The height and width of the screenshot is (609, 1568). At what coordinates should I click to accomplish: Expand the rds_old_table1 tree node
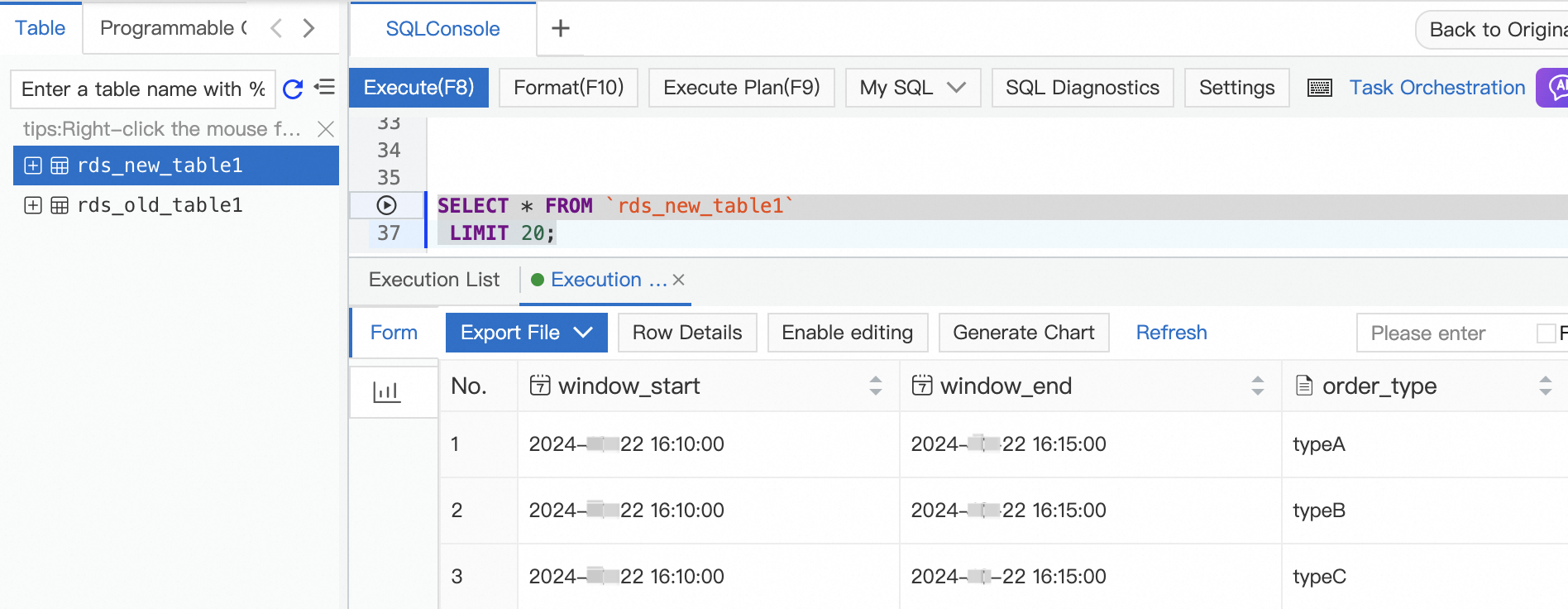point(33,205)
